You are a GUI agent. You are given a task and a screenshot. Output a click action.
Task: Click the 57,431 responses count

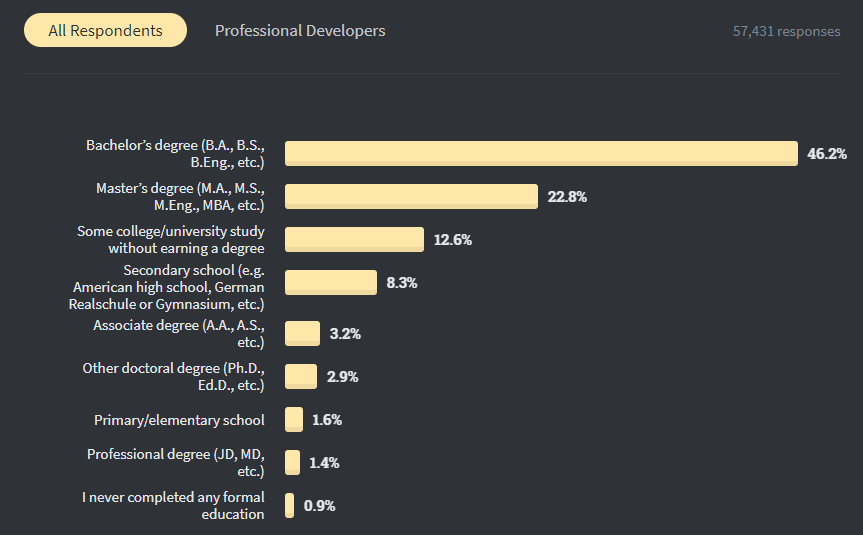(x=786, y=31)
